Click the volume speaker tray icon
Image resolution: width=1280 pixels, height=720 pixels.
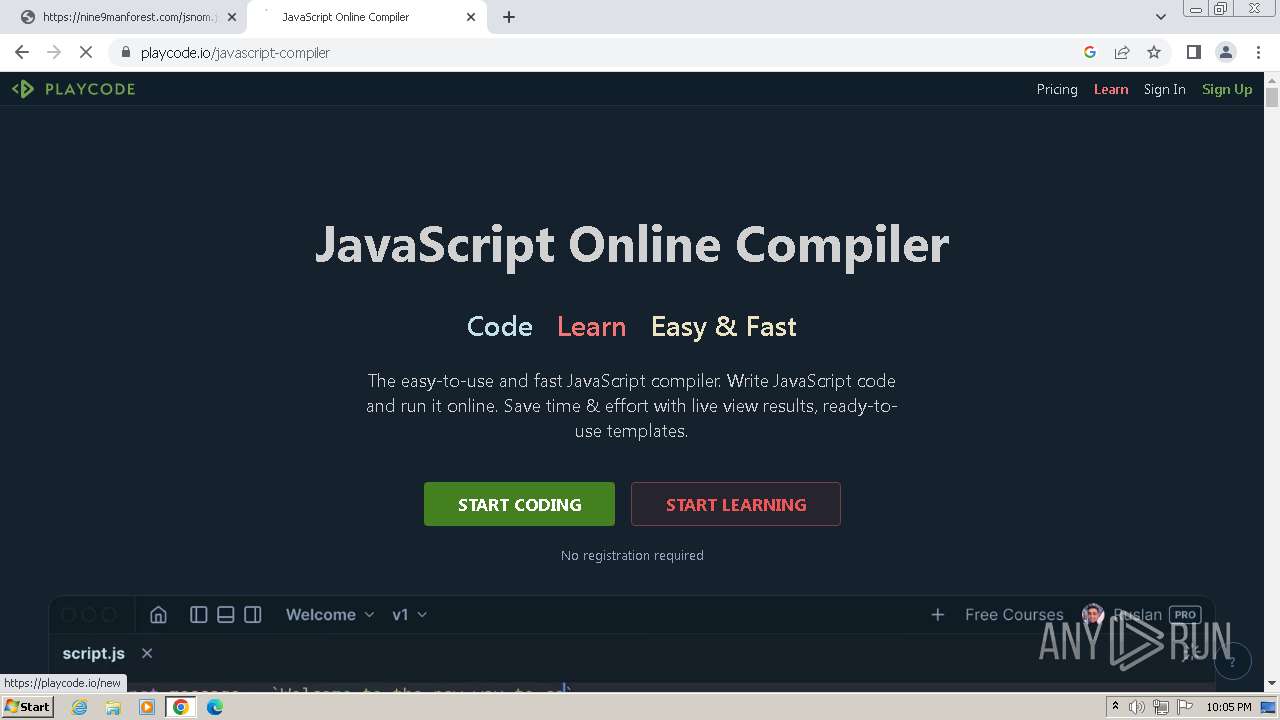[1137, 707]
